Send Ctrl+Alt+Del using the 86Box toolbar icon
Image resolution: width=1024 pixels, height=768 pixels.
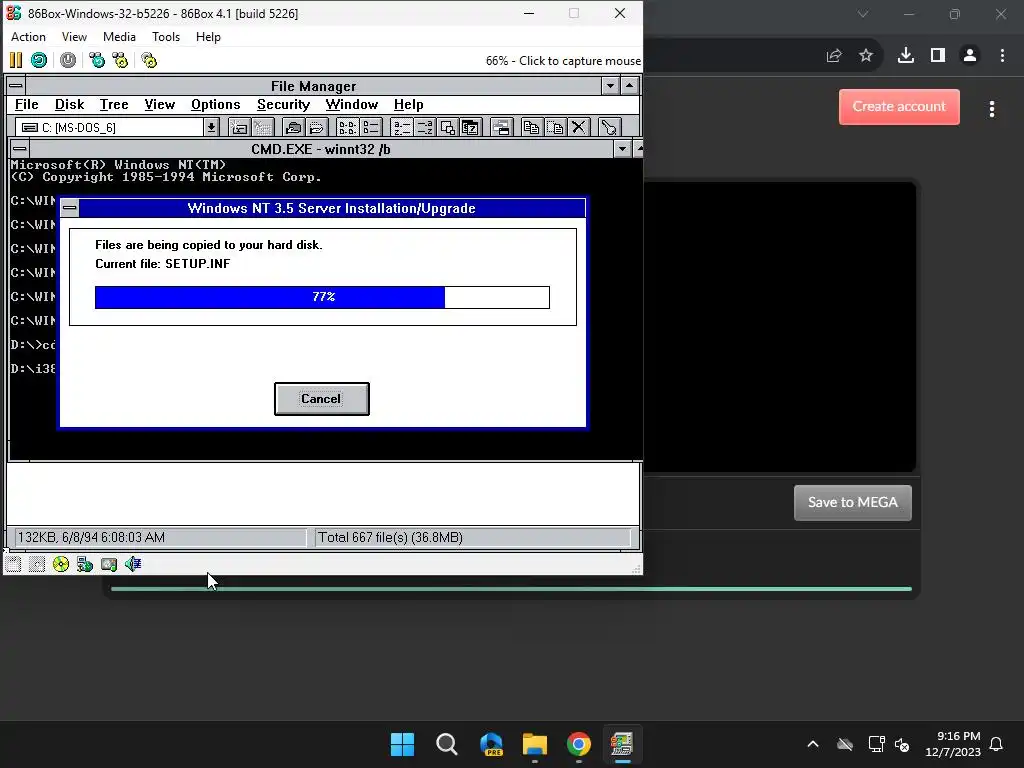[x=97, y=61]
